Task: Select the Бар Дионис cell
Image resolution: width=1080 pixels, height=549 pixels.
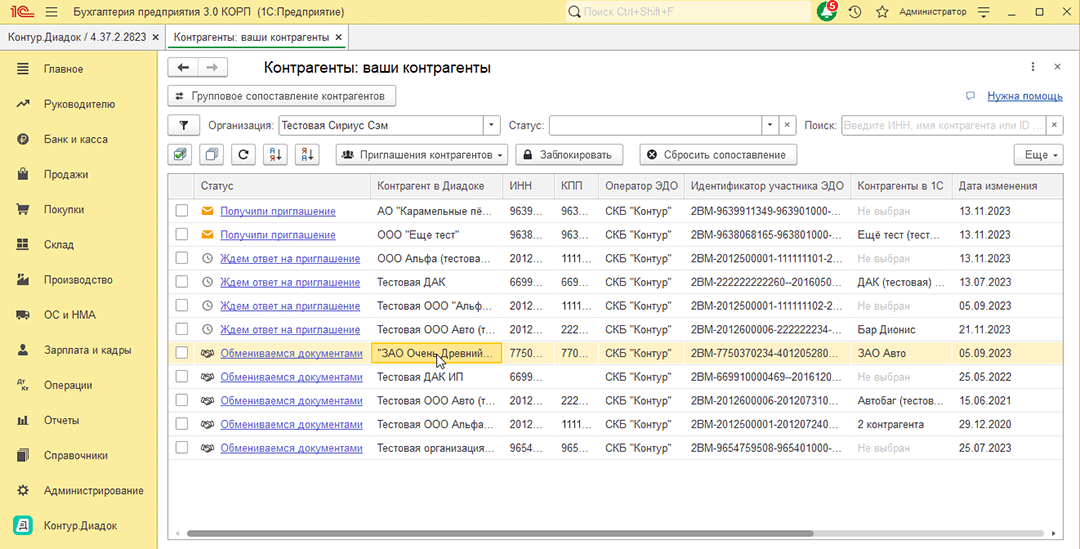Action: coord(901,329)
